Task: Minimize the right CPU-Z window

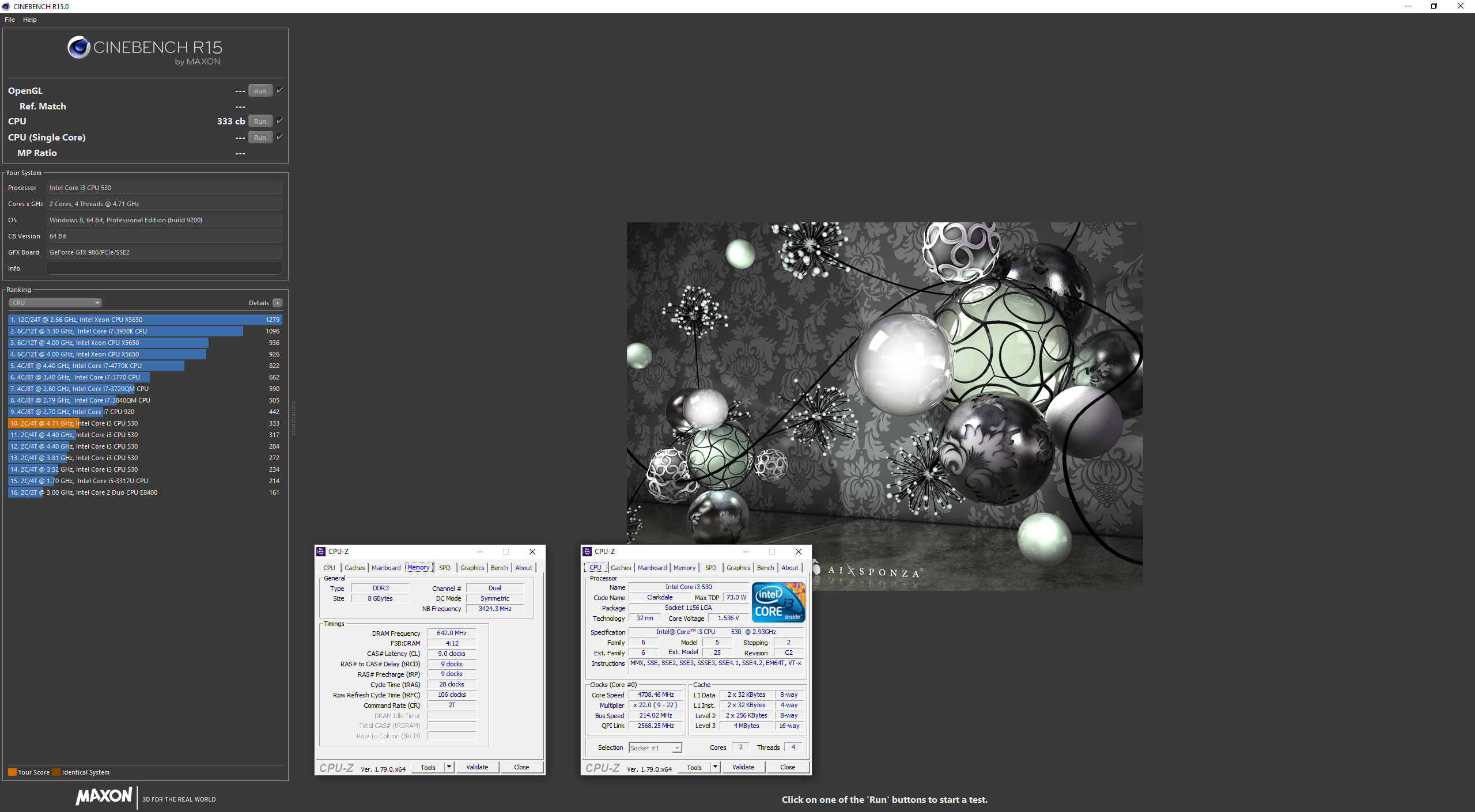Action: (746, 552)
